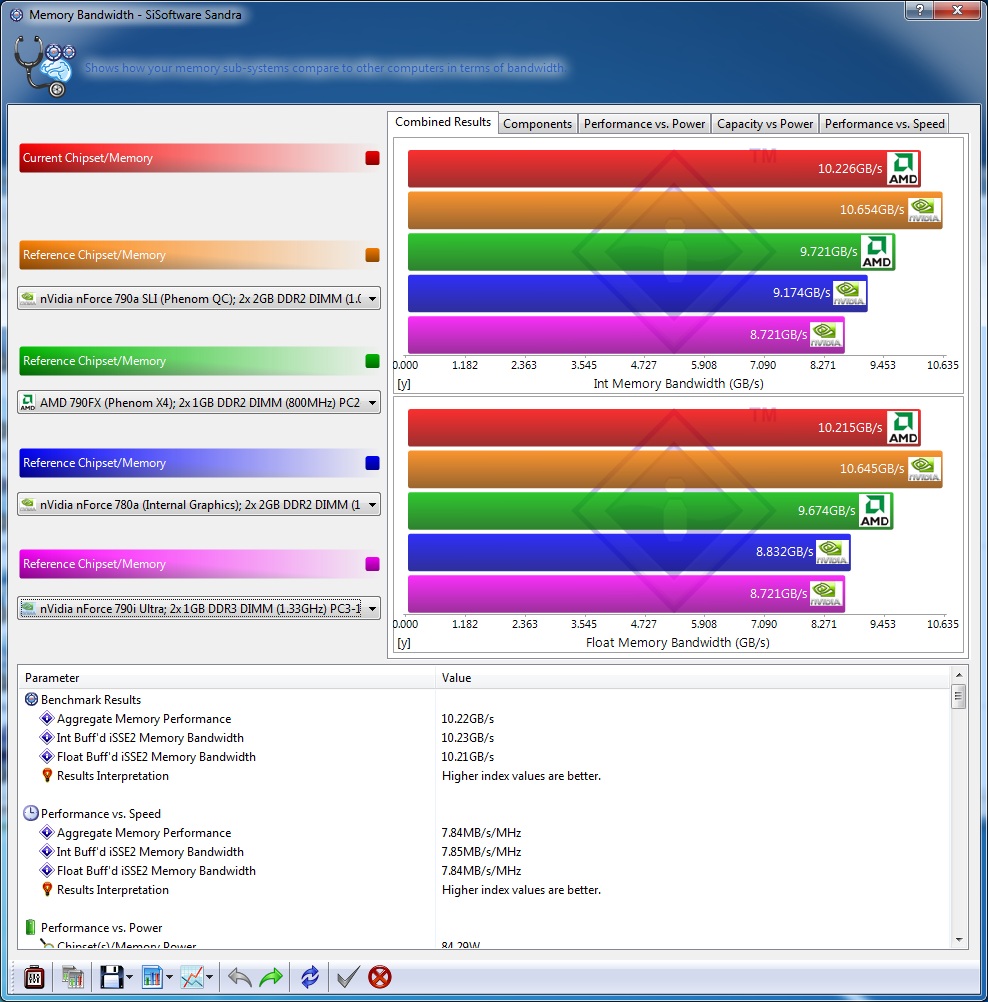Select Int Buff'd iSSE2 row showing 7.85MB/s/MHz
Viewport: 988px width, 1002px height.
click(484, 852)
